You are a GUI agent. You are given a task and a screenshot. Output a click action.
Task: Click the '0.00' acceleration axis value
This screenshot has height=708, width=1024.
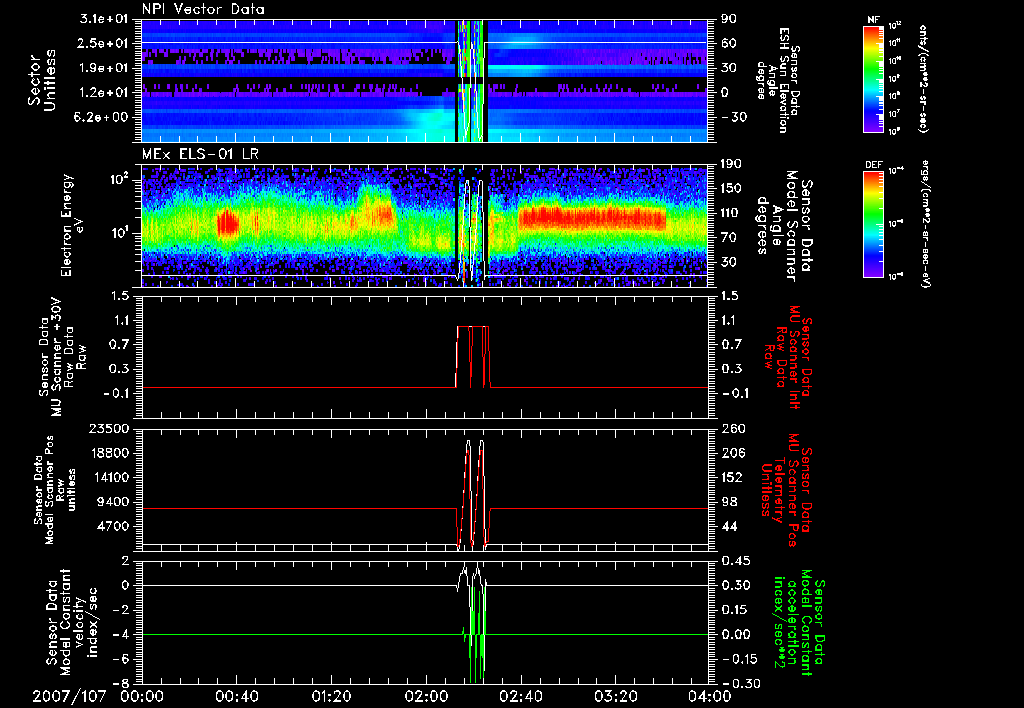(736, 635)
